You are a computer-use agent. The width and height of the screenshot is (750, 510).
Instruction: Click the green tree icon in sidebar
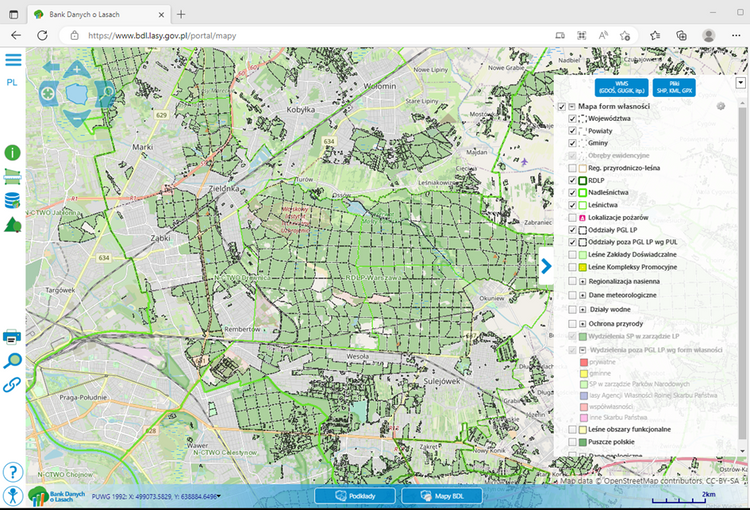(13, 224)
